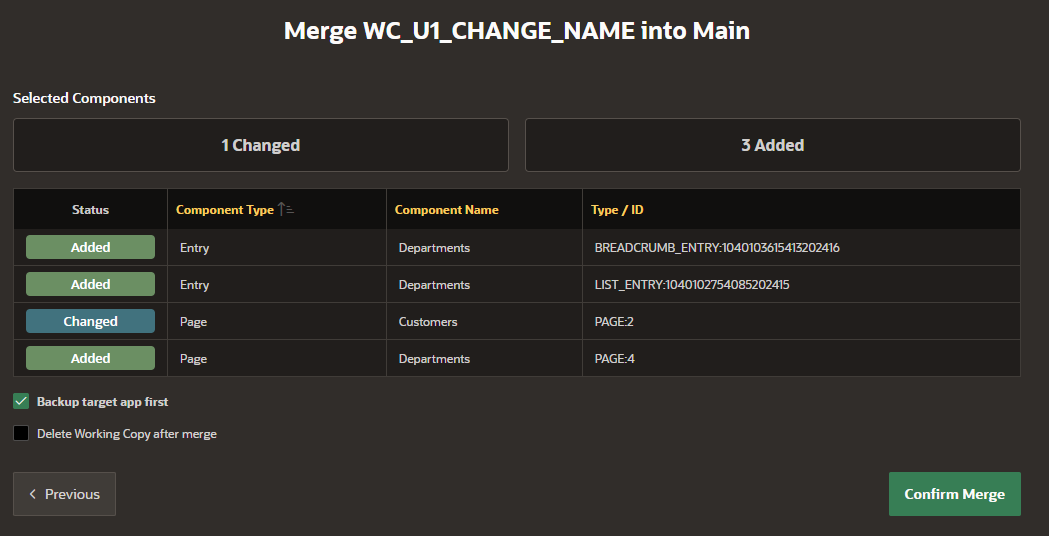
Task: Click Added badge of LIST_ENTRY row
Action: (x=90, y=284)
